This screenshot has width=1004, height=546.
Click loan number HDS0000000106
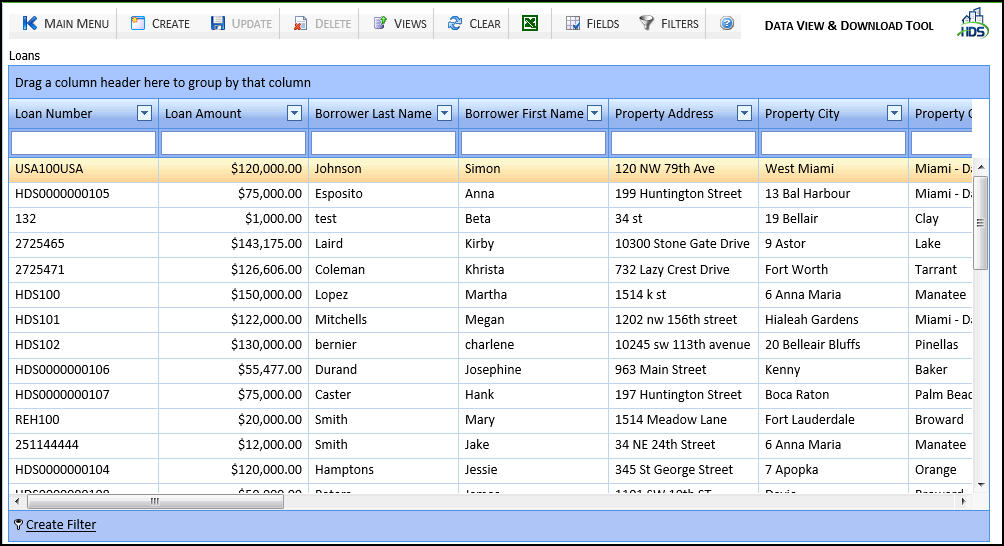coord(83,369)
